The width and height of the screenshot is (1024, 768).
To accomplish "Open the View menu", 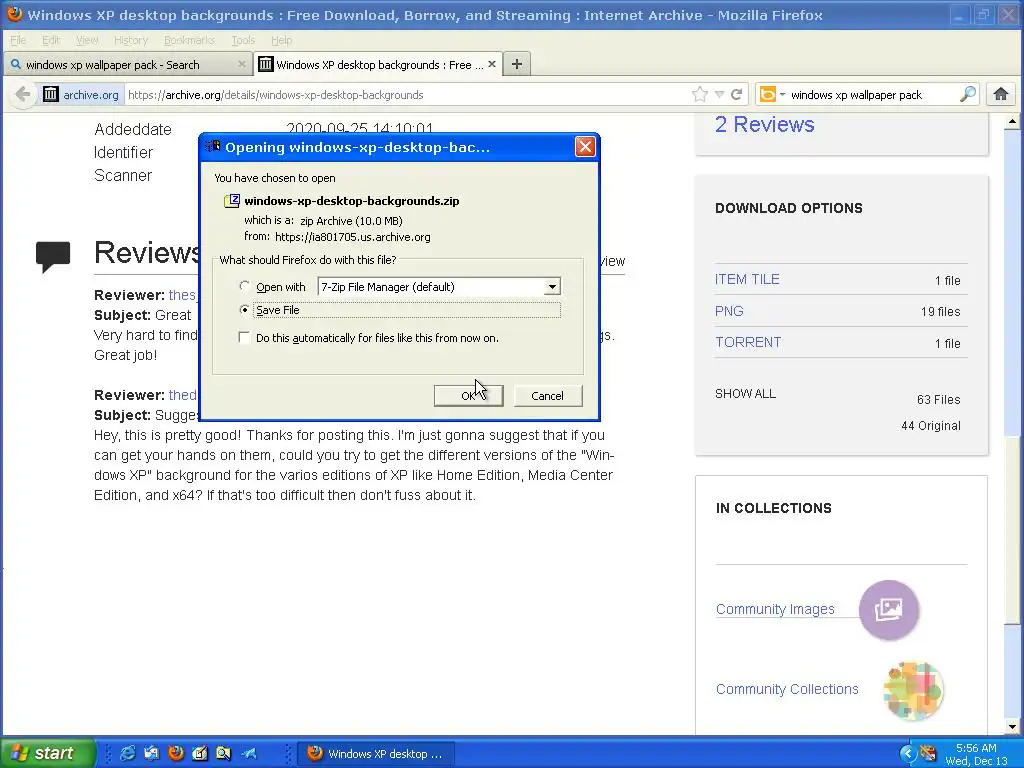I will point(87,40).
